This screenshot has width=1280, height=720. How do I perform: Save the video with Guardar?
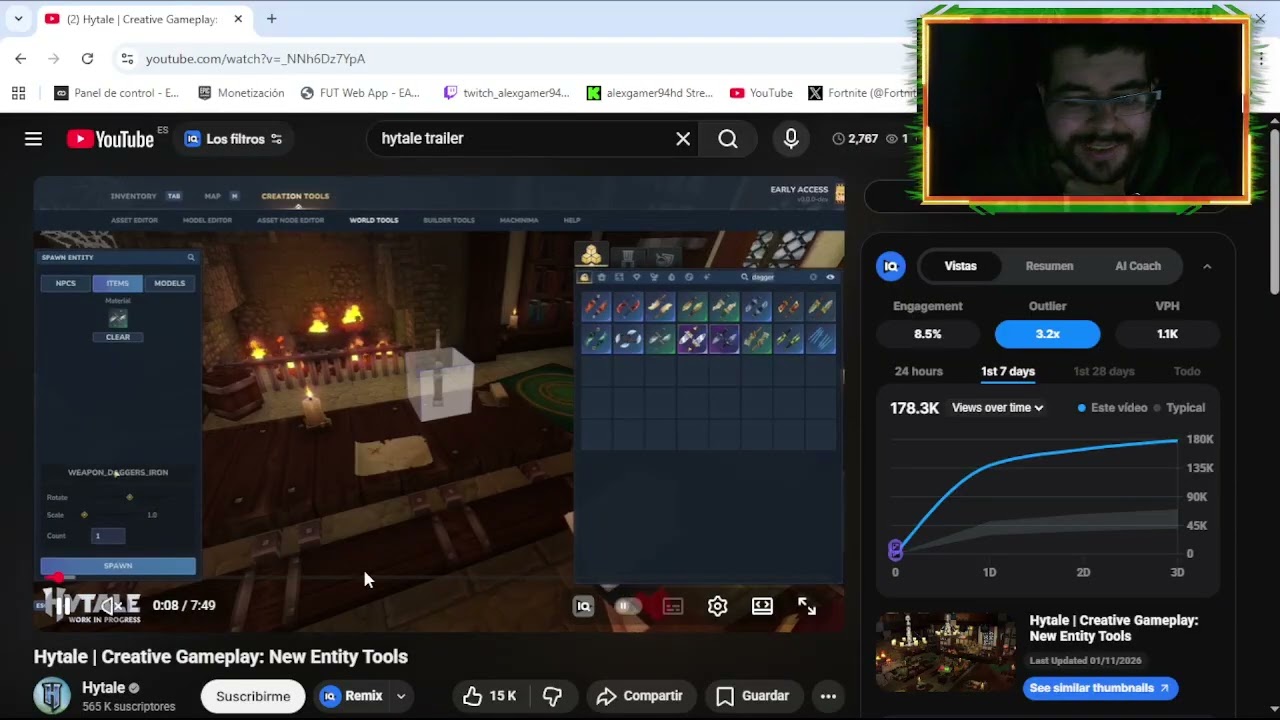pyautogui.click(x=753, y=696)
